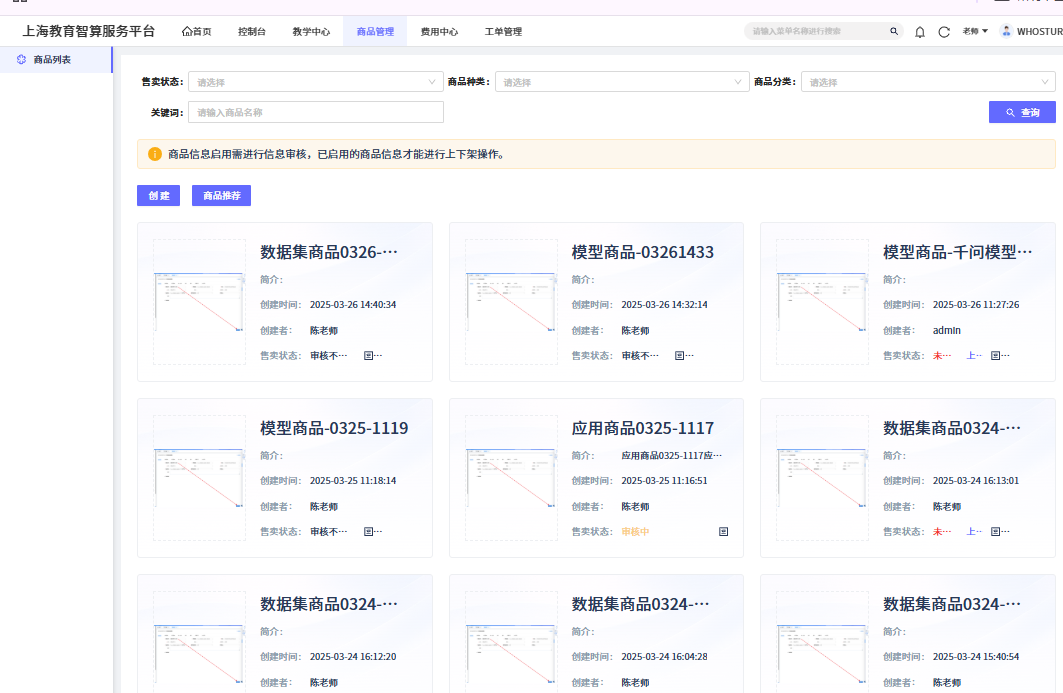
Task: Click detail icon on 应用商品0325-1117 card
Action: 724,532
